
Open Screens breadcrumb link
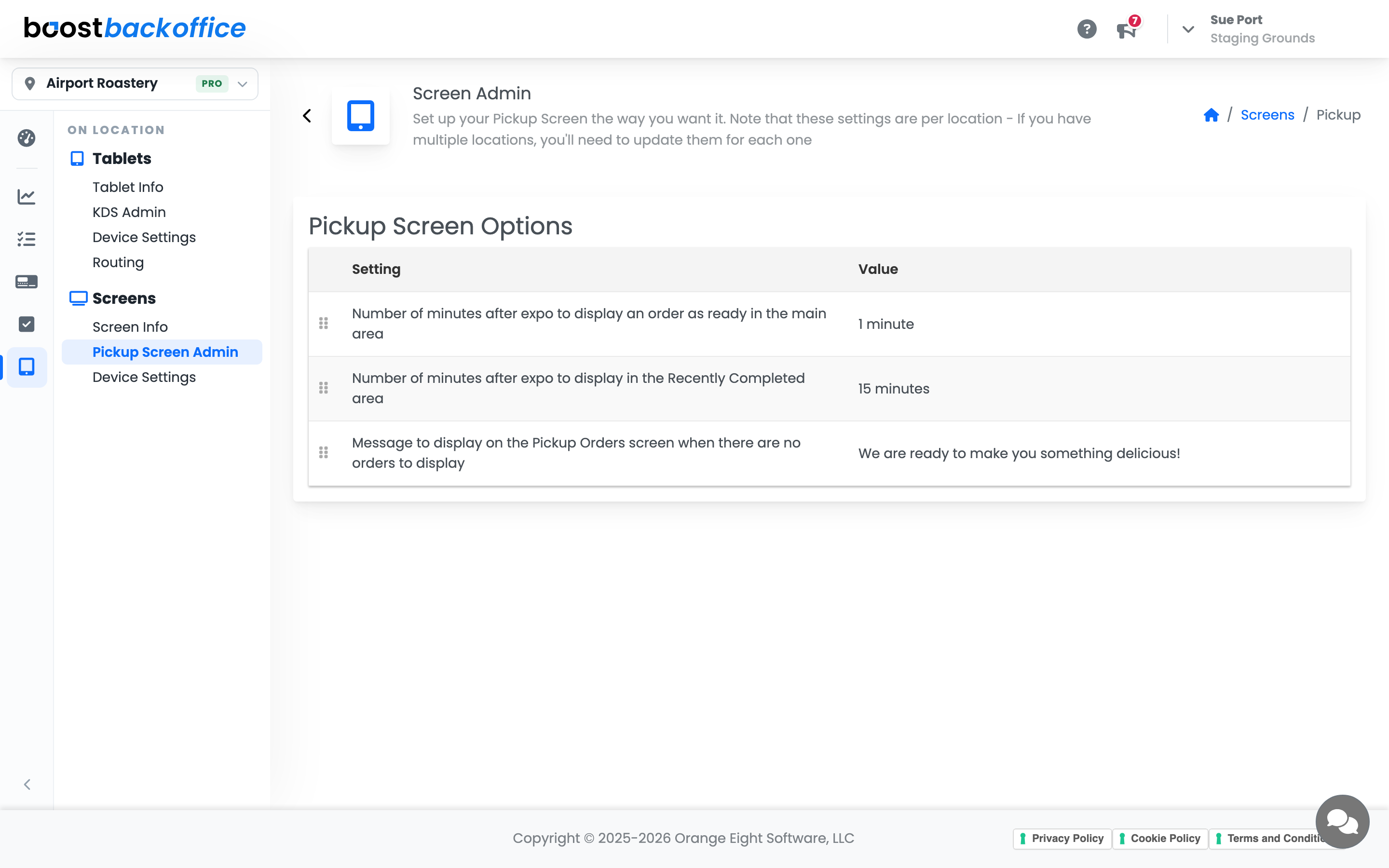pyautogui.click(x=1267, y=115)
